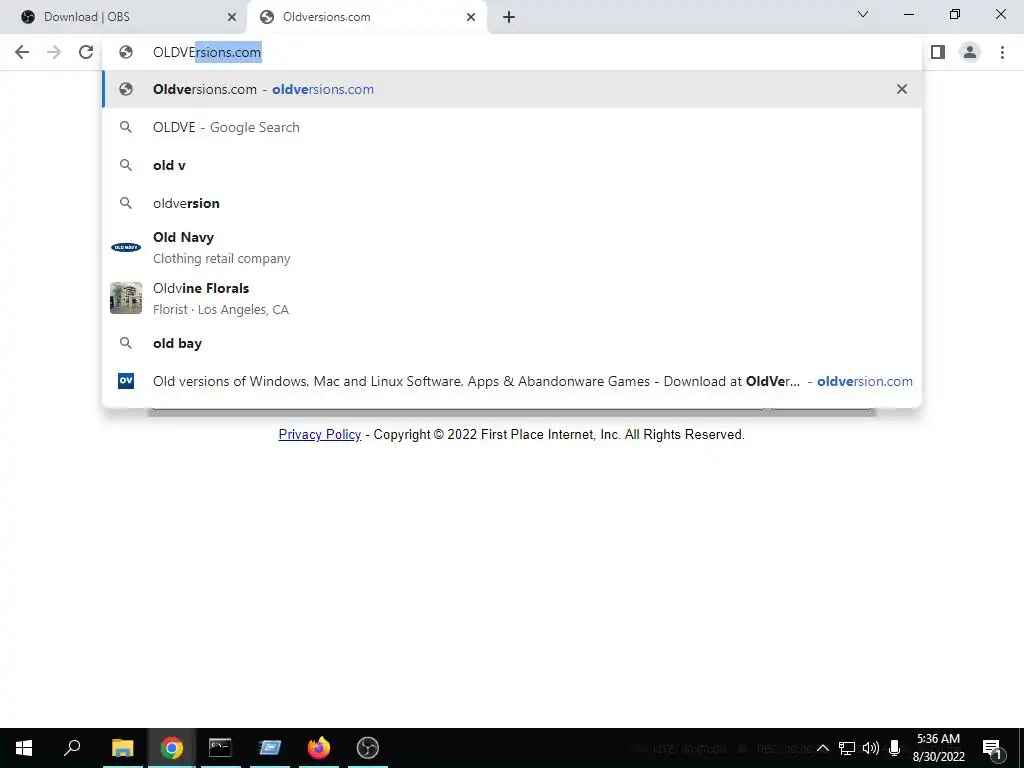1024x768 pixels.
Task: Open the taskbar search magnifier
Action: pos(72,748)
